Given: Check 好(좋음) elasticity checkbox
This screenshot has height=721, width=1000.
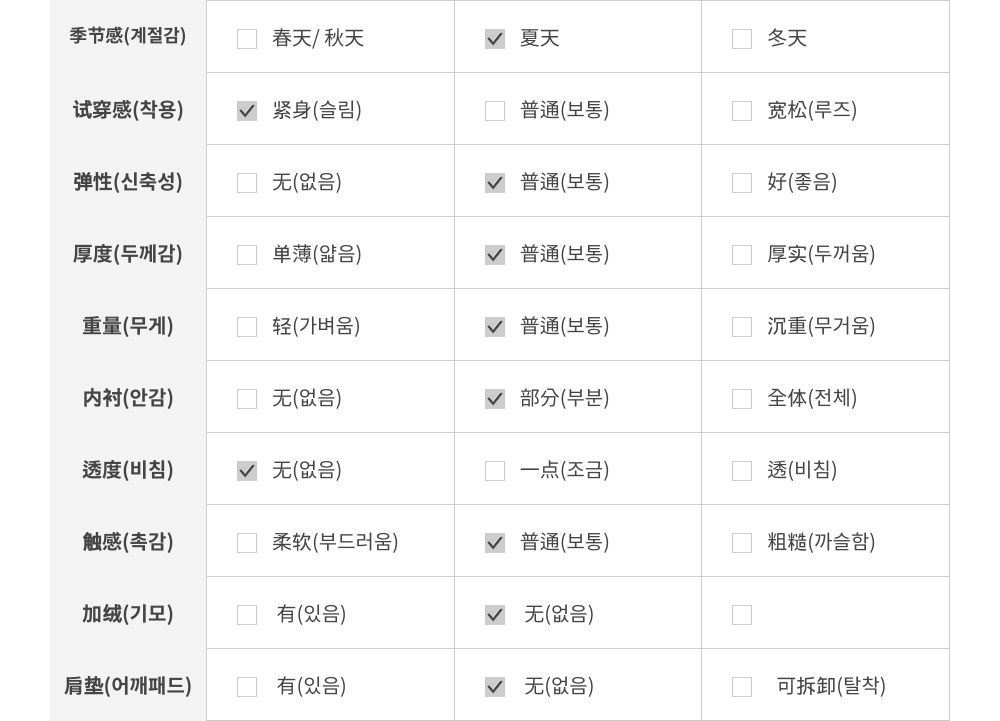Looking at the screenshot, I should (742, 183).
